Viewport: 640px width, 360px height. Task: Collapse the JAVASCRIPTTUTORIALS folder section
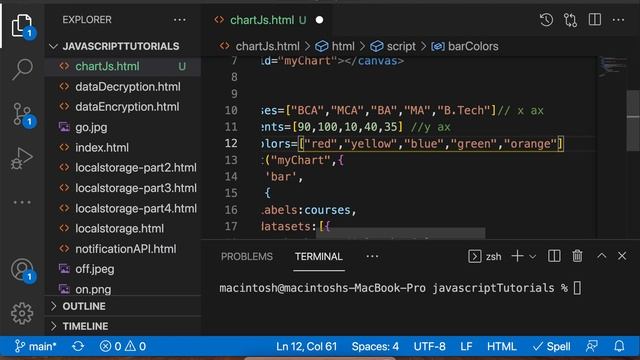(x=122, y=46)
